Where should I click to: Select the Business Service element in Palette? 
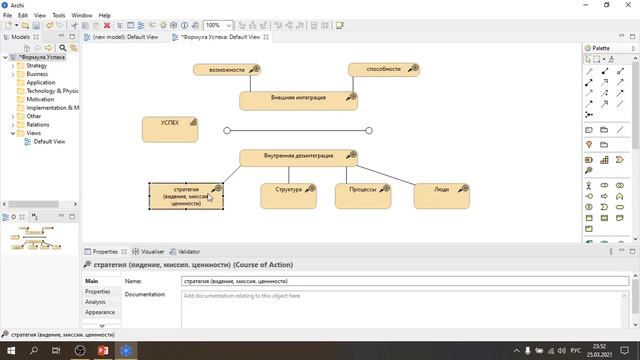coord(620,207)
